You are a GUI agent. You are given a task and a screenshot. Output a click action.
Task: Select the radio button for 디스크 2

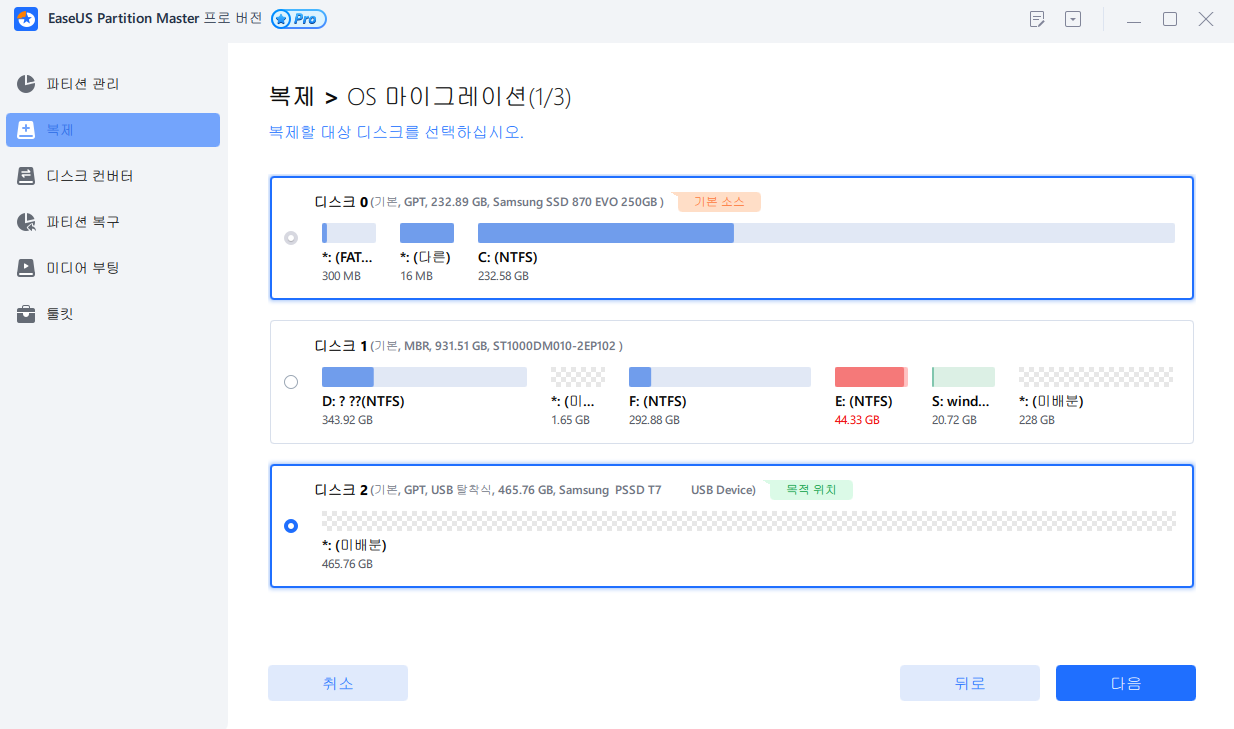pyautogui.click(x=291, y=526)
